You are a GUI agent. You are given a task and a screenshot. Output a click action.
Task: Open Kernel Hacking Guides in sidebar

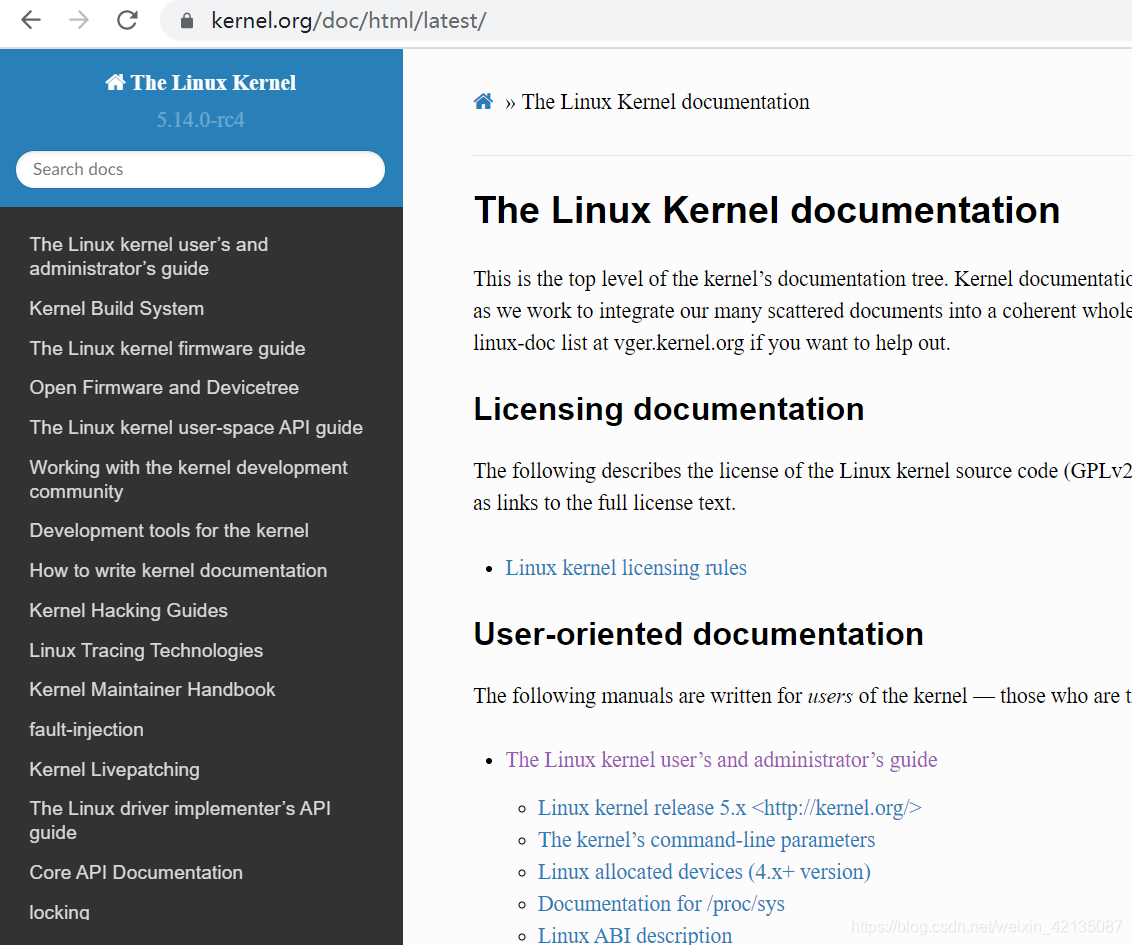pyautogui.click(x=129, y=610)
